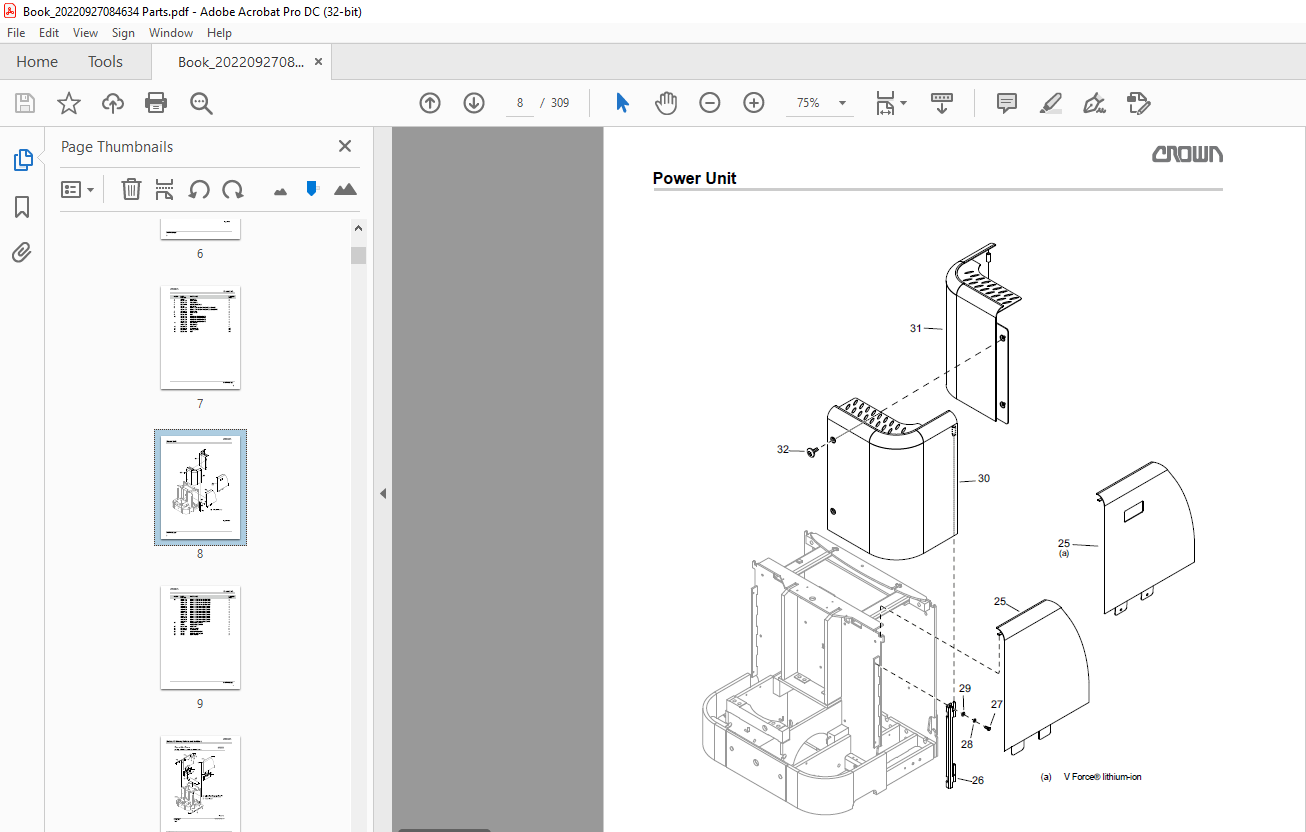Open the File menu
This screenshot has height=832, width=1306.
[x=16, y=33]
